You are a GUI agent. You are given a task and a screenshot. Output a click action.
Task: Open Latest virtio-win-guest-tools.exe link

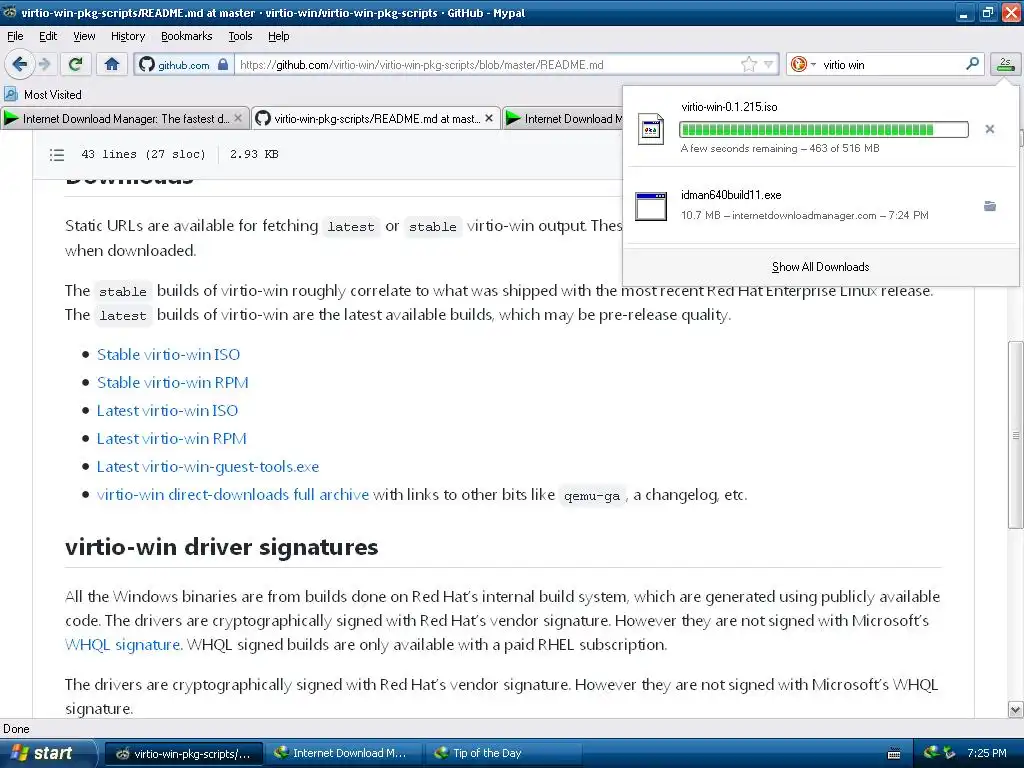click(208, 466)
